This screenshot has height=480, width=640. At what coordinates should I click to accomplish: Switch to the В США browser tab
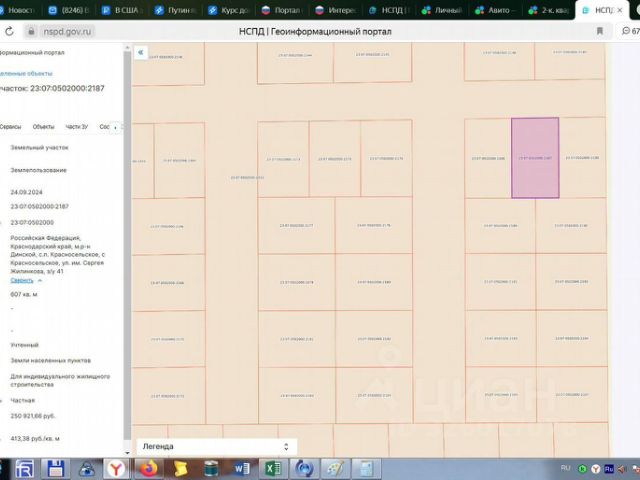point(122,11)
